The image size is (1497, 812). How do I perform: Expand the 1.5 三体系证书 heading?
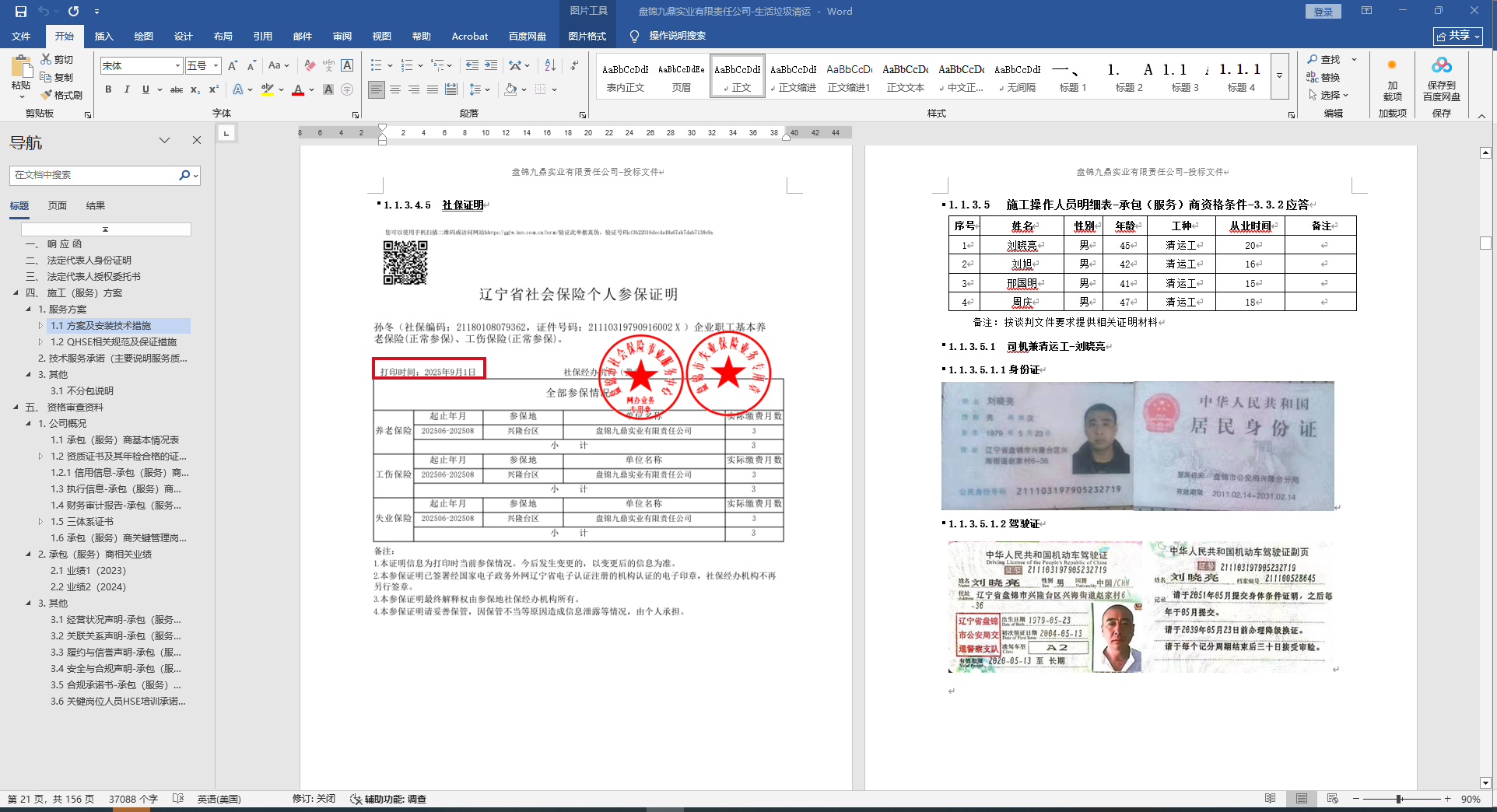[41, 522]
